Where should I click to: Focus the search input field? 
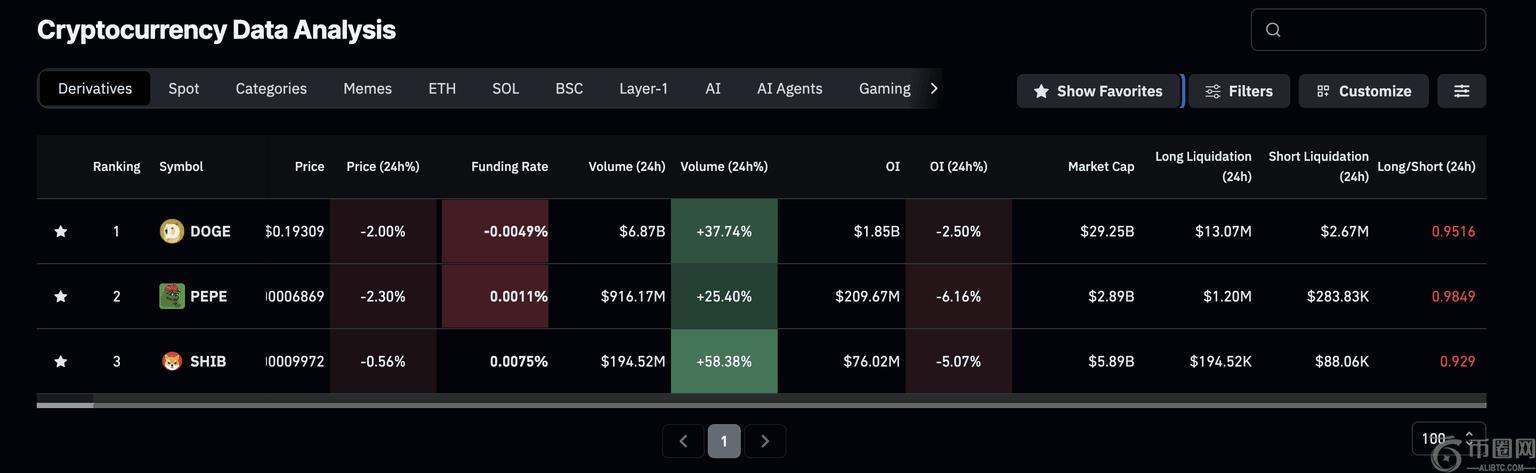point(1380,30)
